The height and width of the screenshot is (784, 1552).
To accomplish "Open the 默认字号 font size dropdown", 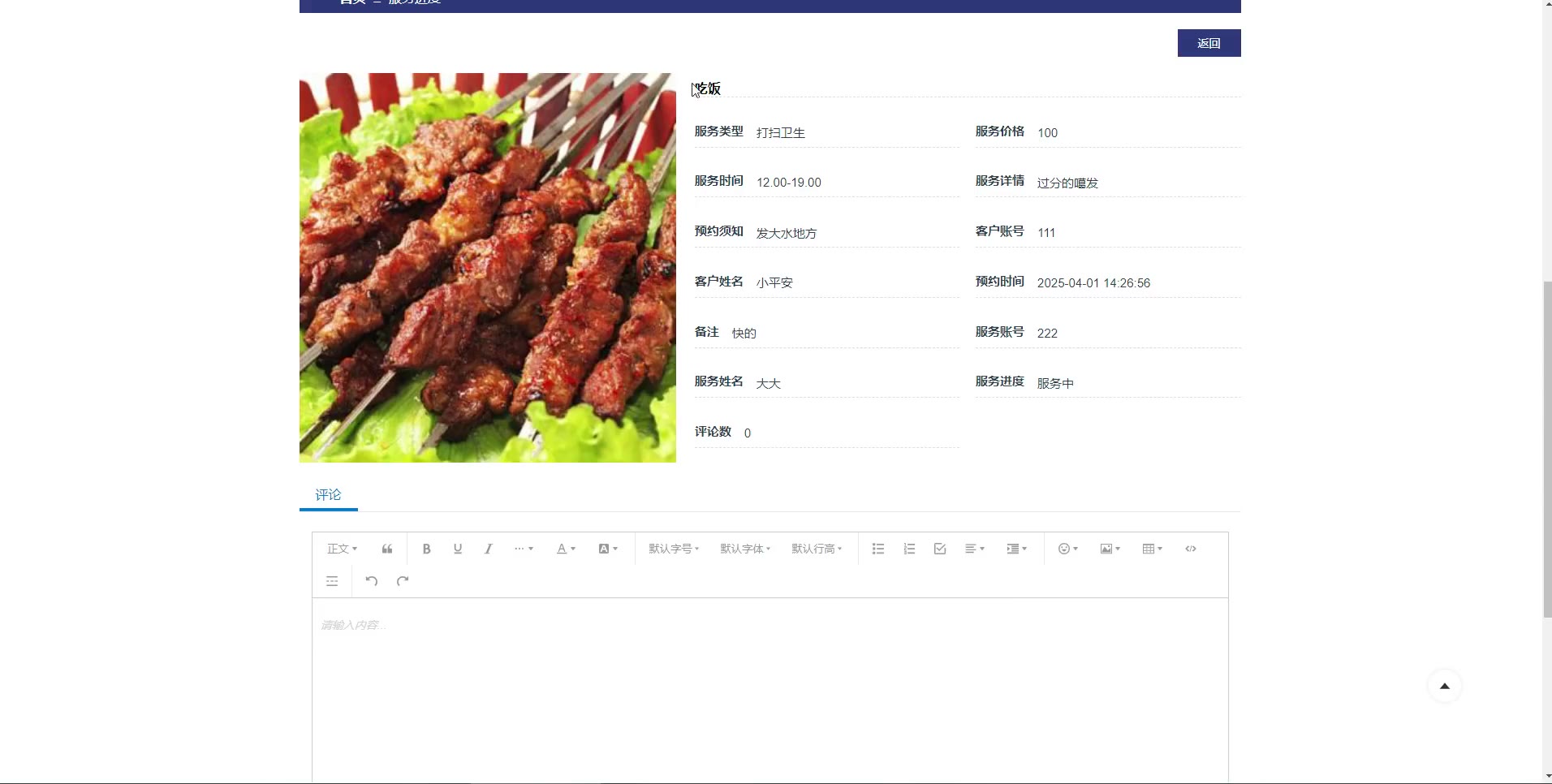I will (x=674, y=549).
